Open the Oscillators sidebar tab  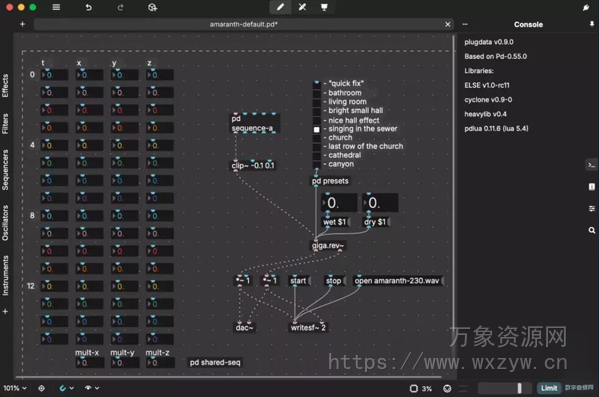(x=5, y=223)
